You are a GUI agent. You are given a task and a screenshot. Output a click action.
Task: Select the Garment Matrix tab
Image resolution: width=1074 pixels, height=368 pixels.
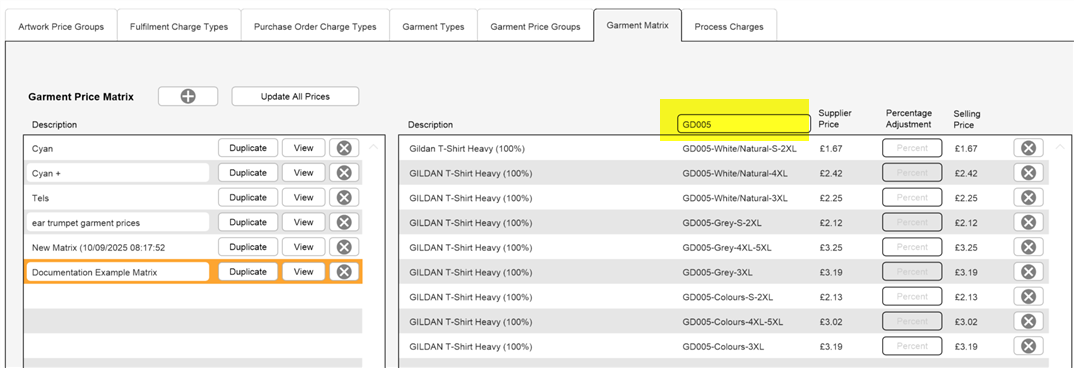(x=637, y=25)
